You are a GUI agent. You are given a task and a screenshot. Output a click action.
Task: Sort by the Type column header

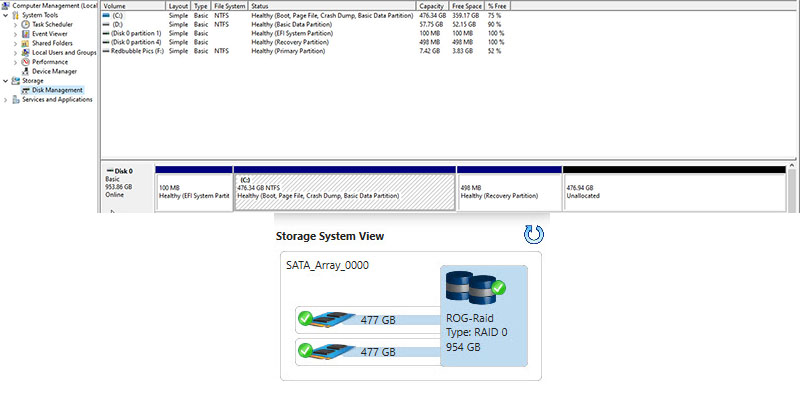(201, 6)
